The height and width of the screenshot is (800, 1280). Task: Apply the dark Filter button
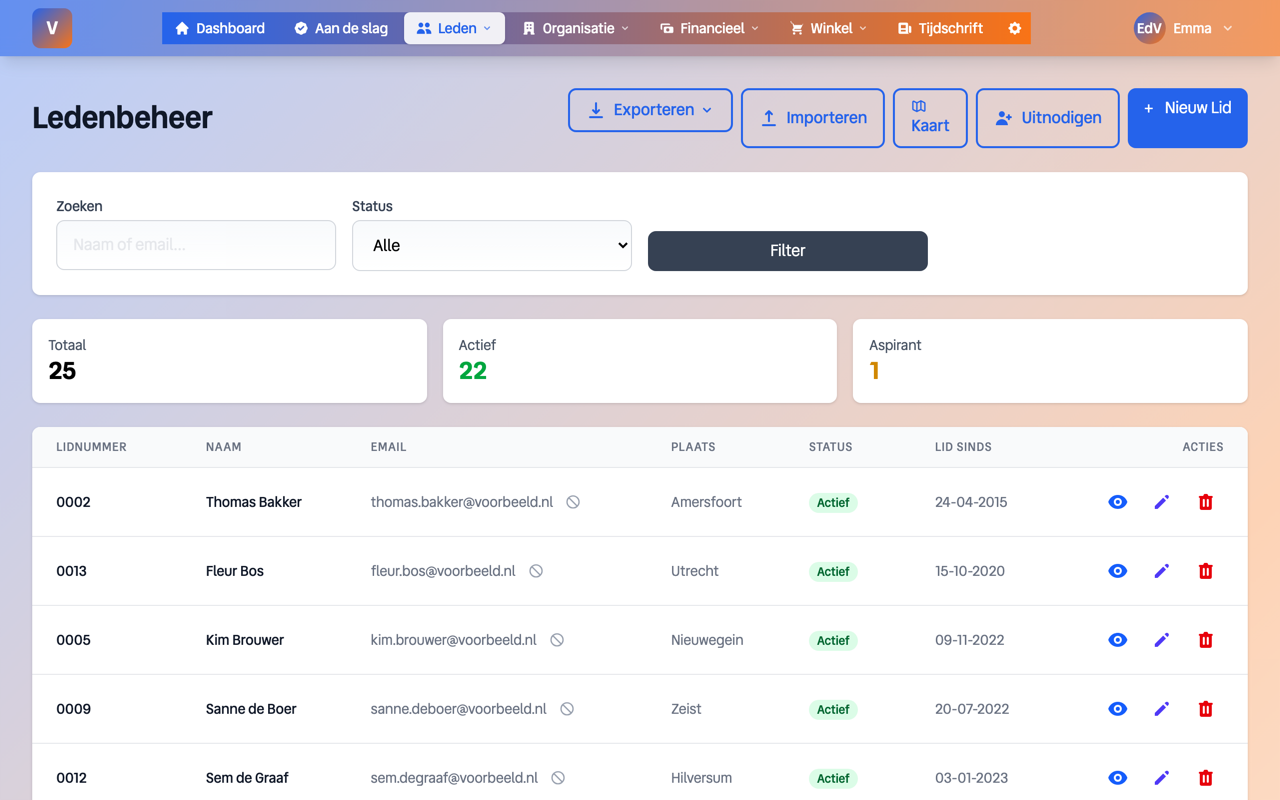[788, 251]
